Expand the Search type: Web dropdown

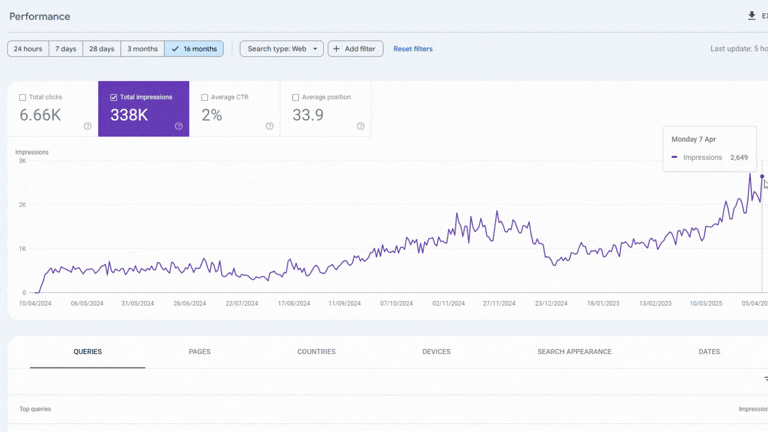282,49
